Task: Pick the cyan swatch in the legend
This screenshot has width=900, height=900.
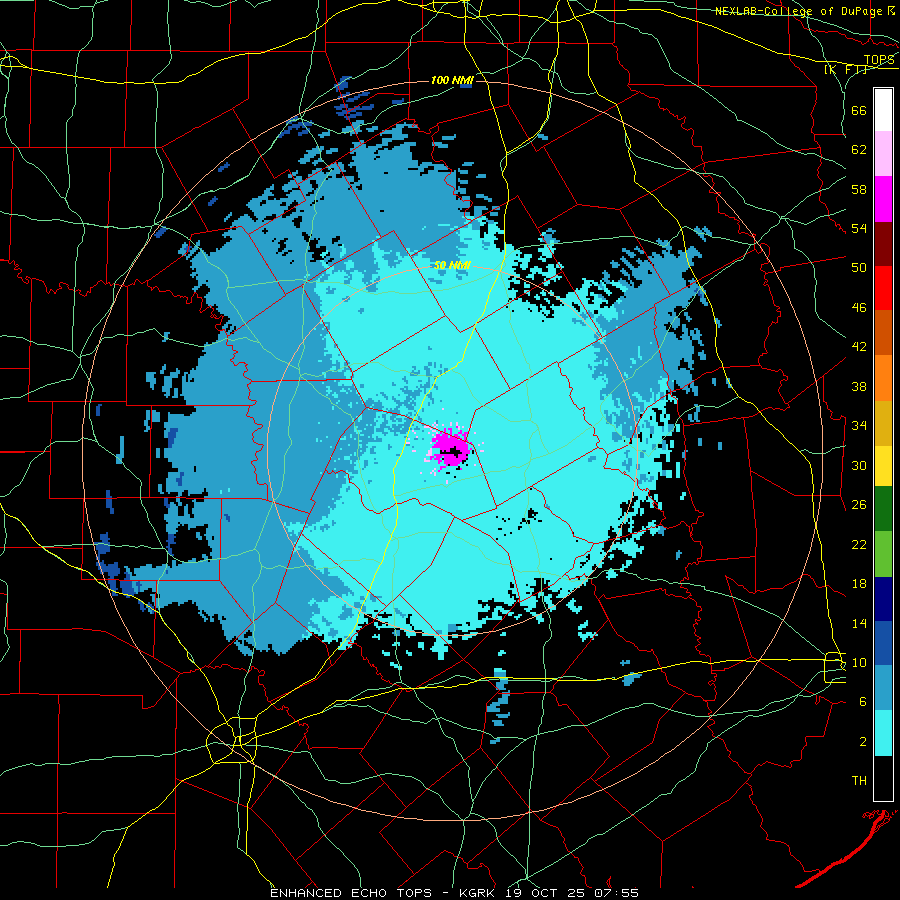Action: (x=883, y=734)
